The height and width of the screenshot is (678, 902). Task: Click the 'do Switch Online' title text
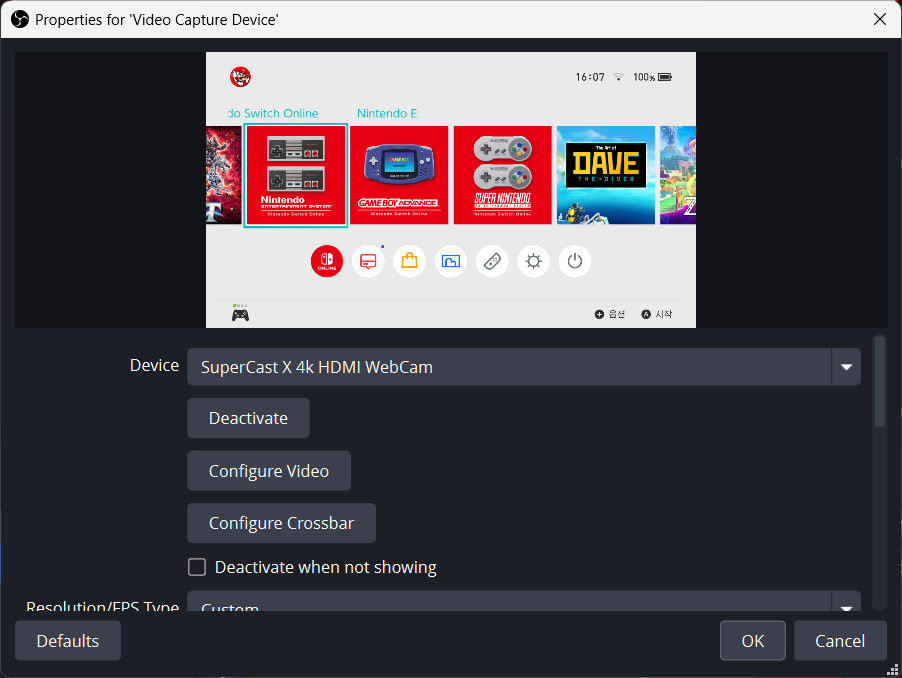point(273,113)
